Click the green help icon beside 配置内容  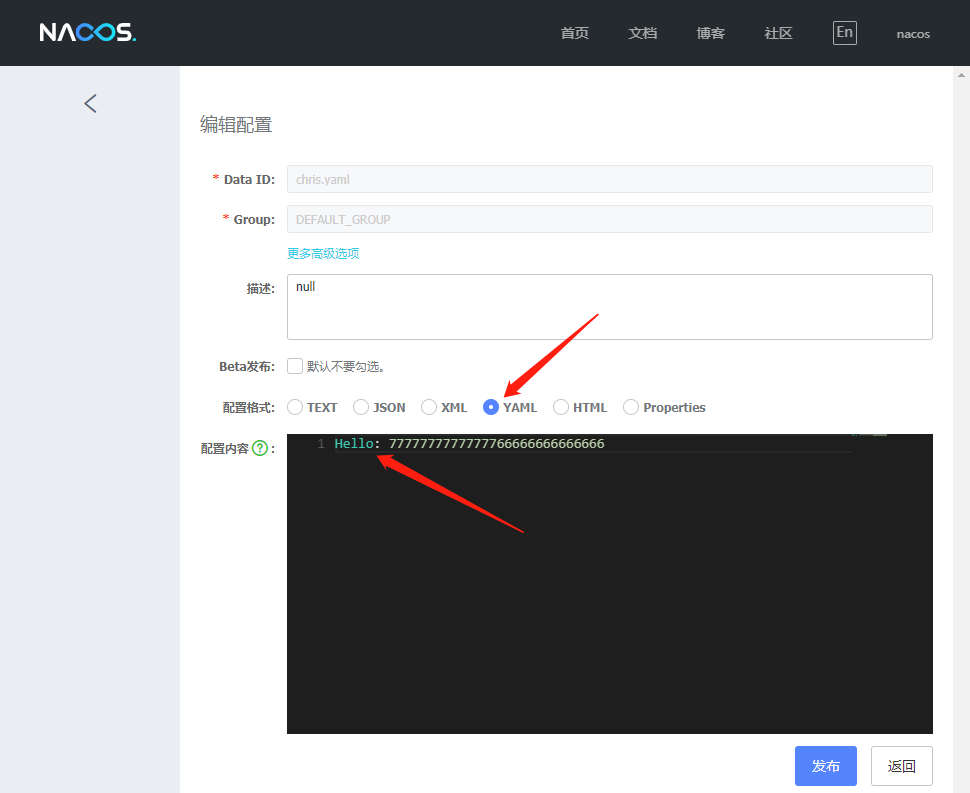[x=260, y=448]
